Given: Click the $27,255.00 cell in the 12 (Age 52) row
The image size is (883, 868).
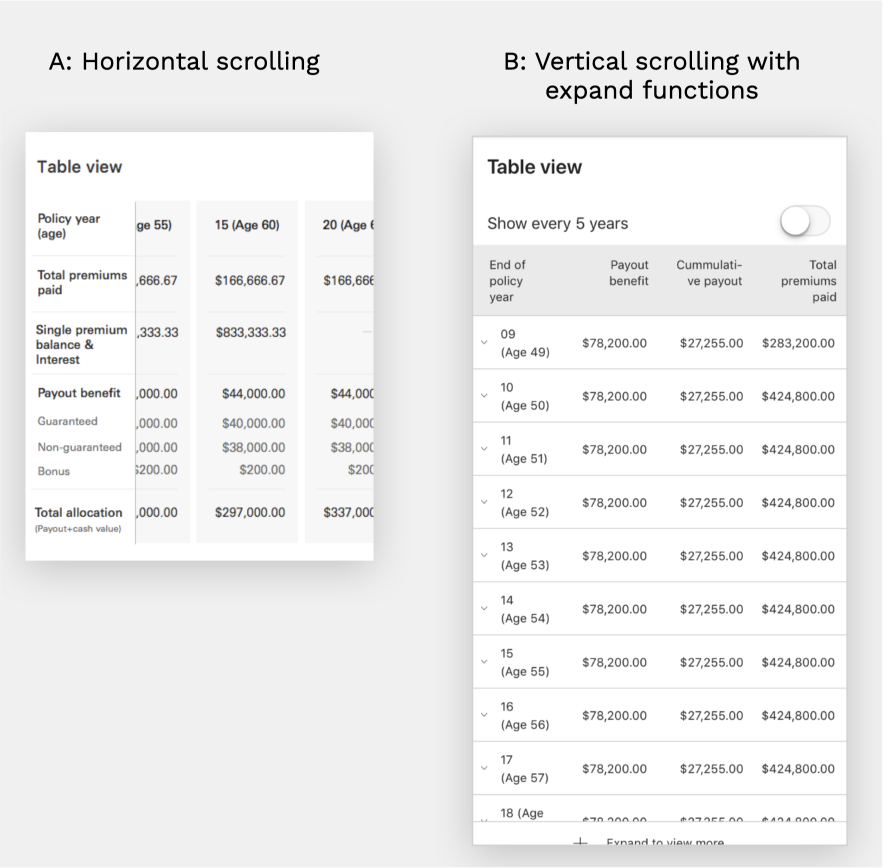Looking at the screenshot, I should 711,502.
